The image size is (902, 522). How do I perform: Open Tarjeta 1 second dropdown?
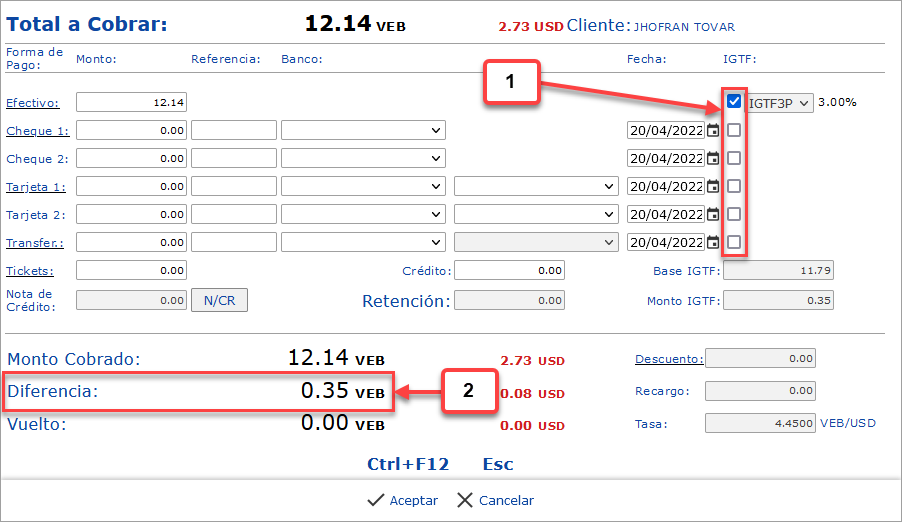coord(536,186)
